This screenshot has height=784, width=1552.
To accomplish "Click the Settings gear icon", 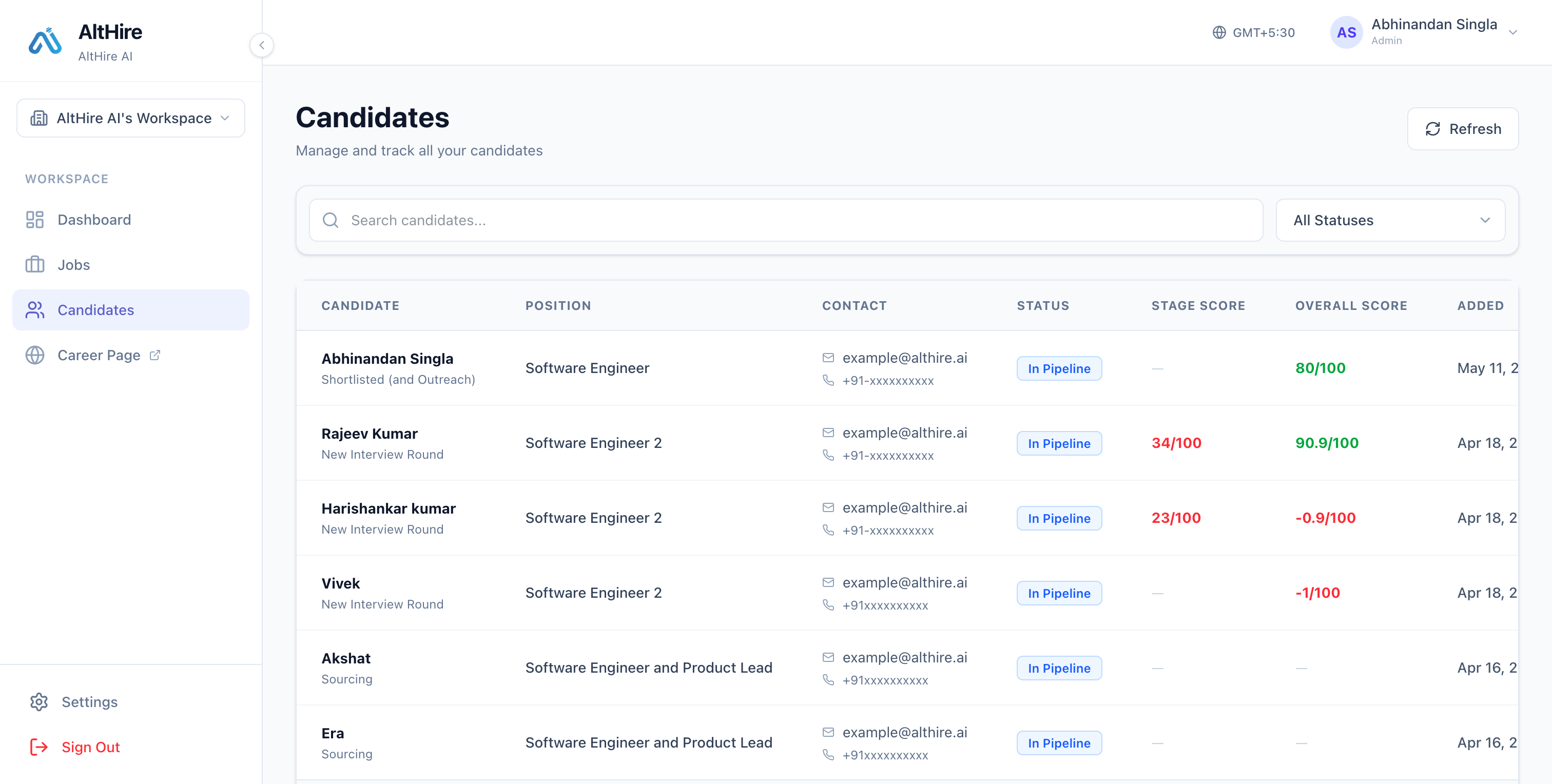I will click(39, 701).
